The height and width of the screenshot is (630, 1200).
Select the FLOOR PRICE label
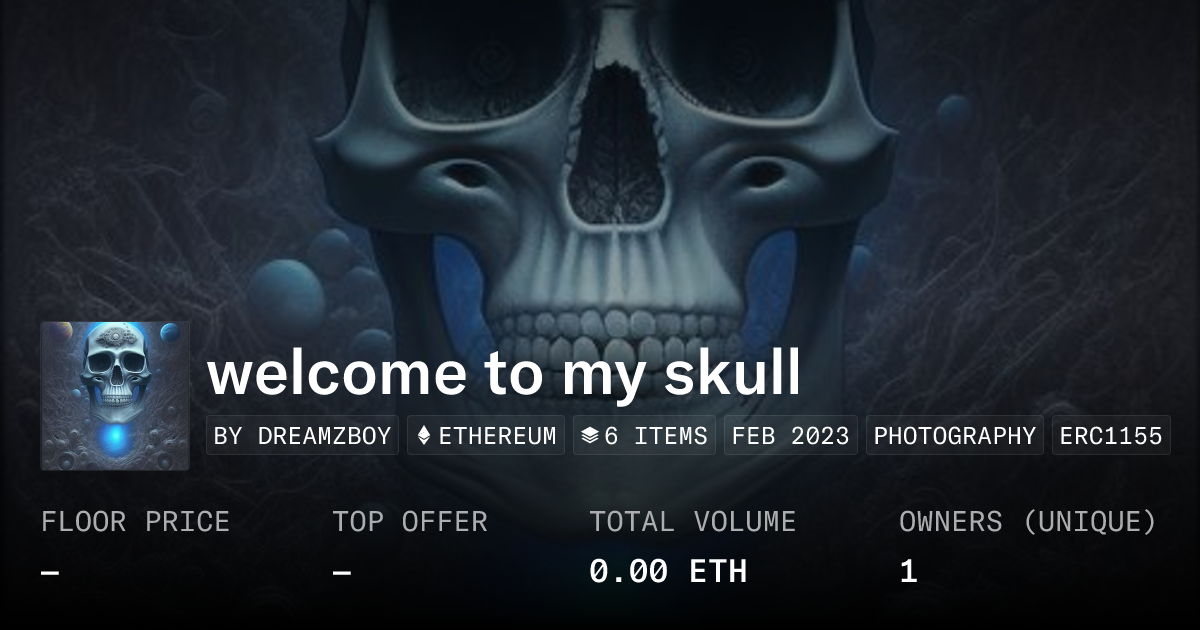135,522
